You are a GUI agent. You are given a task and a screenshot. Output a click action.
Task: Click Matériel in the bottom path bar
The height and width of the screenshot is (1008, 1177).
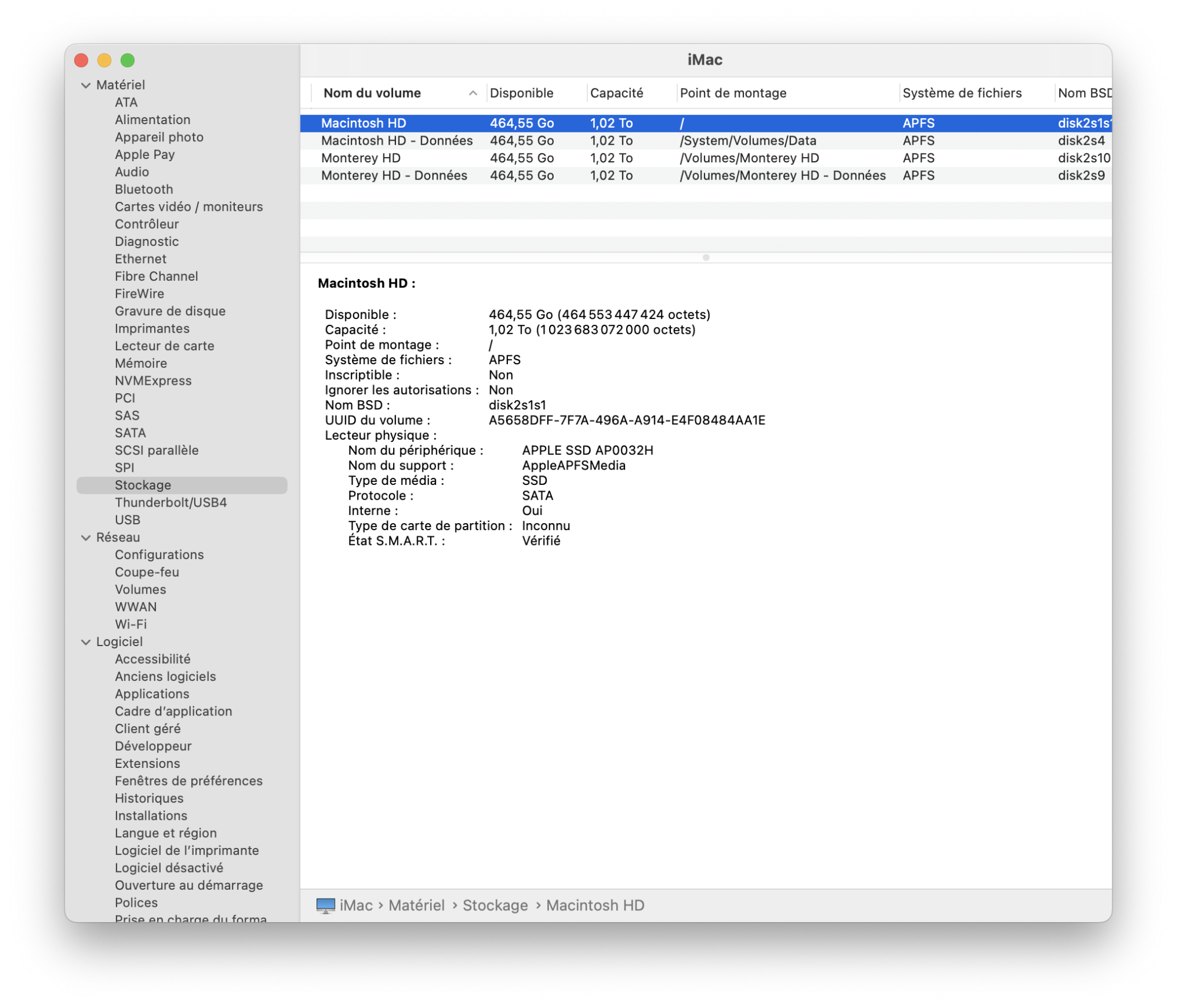click(x=416, y=906)
